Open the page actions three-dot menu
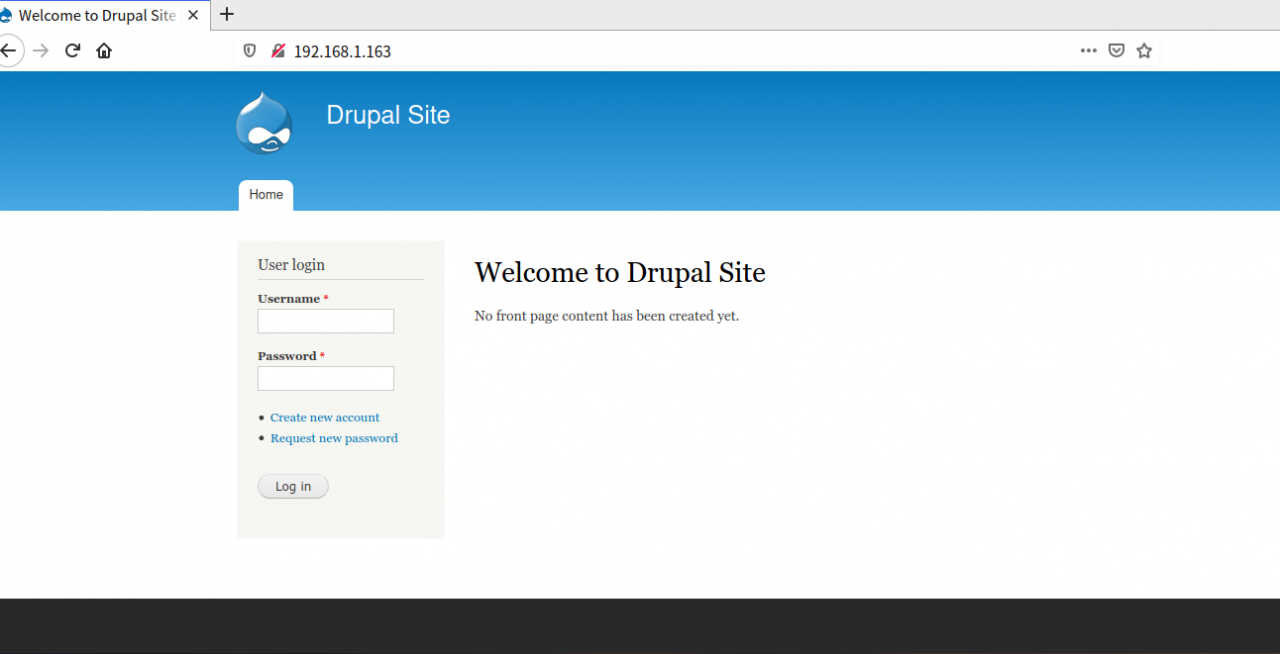Viewport: 1280px width, 654px height. 1089,51
